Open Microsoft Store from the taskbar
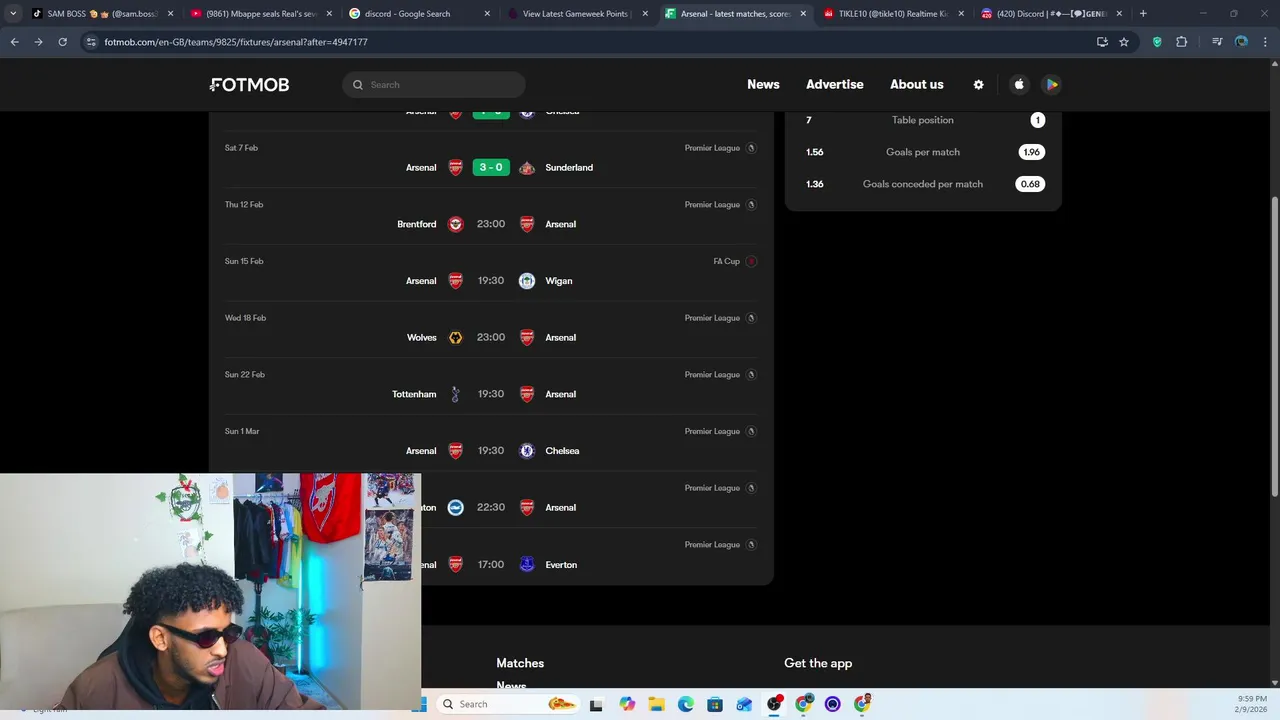1280x720 pixels. point(715,704)
